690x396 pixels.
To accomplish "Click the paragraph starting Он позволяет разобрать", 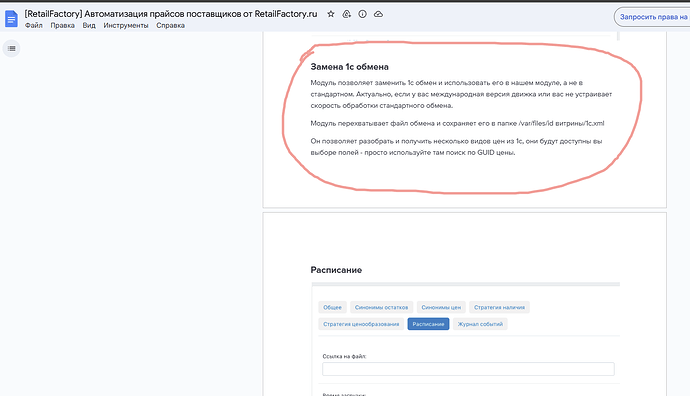I will [x=456, y=147].
